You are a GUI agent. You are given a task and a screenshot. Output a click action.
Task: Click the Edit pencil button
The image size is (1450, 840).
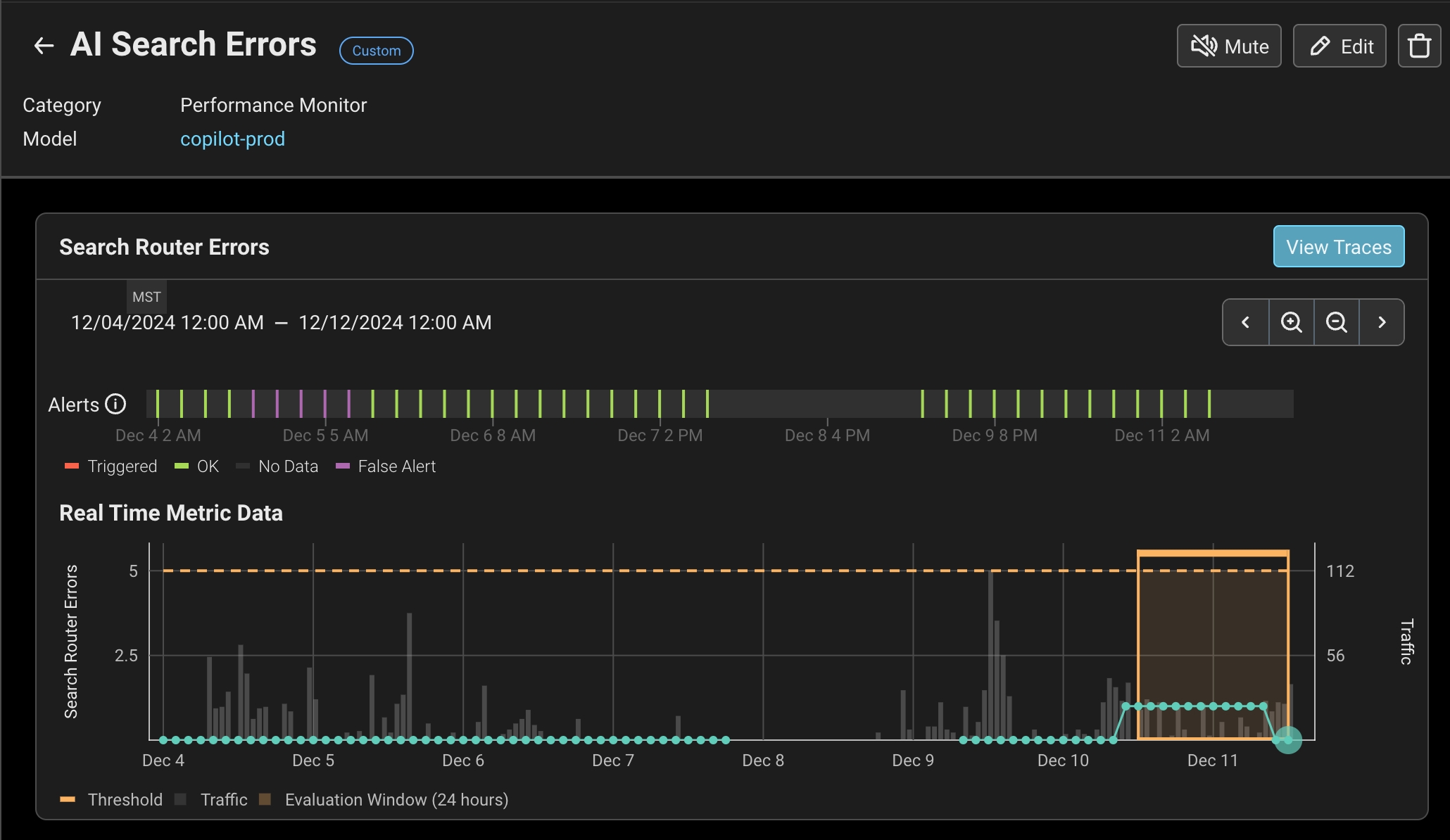point(1339,46)
